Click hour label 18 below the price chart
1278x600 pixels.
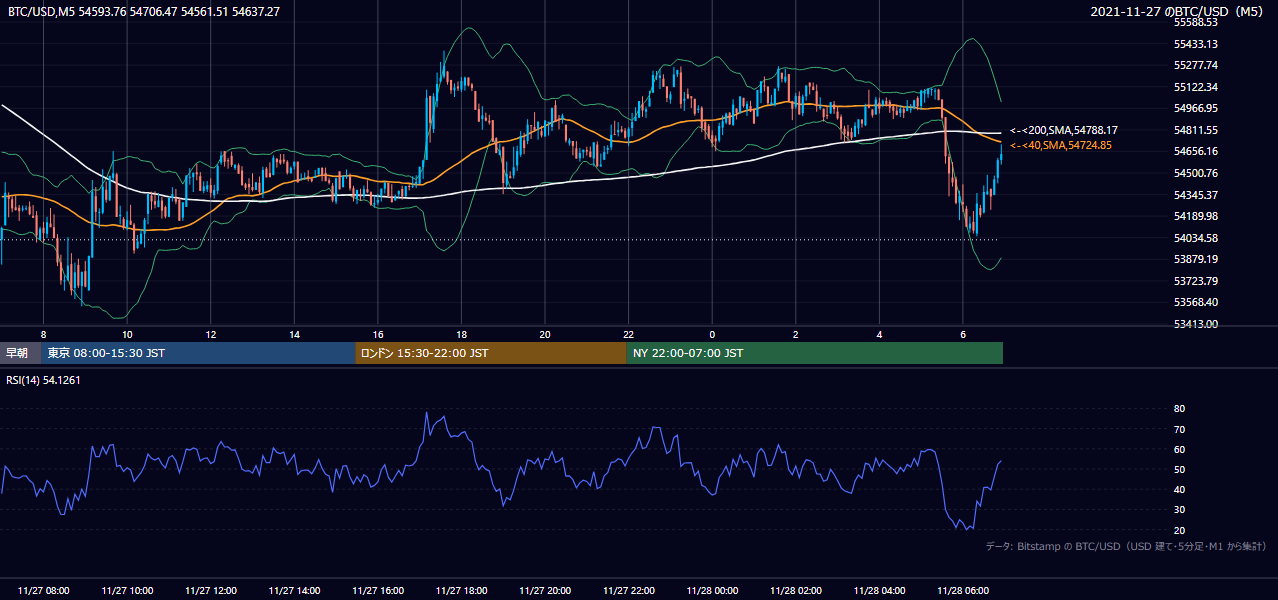pos(461,334)
